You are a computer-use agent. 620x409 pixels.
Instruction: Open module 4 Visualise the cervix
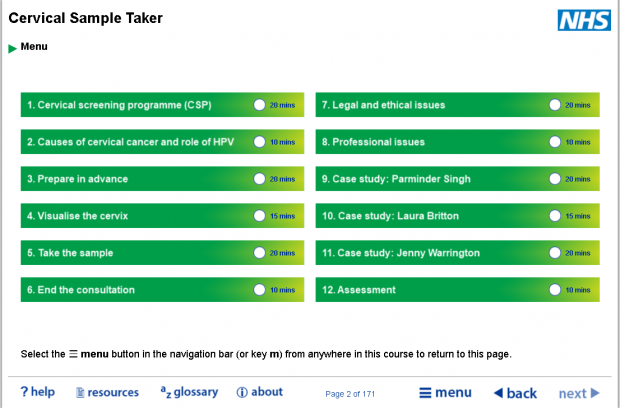[x=163, y=216]
